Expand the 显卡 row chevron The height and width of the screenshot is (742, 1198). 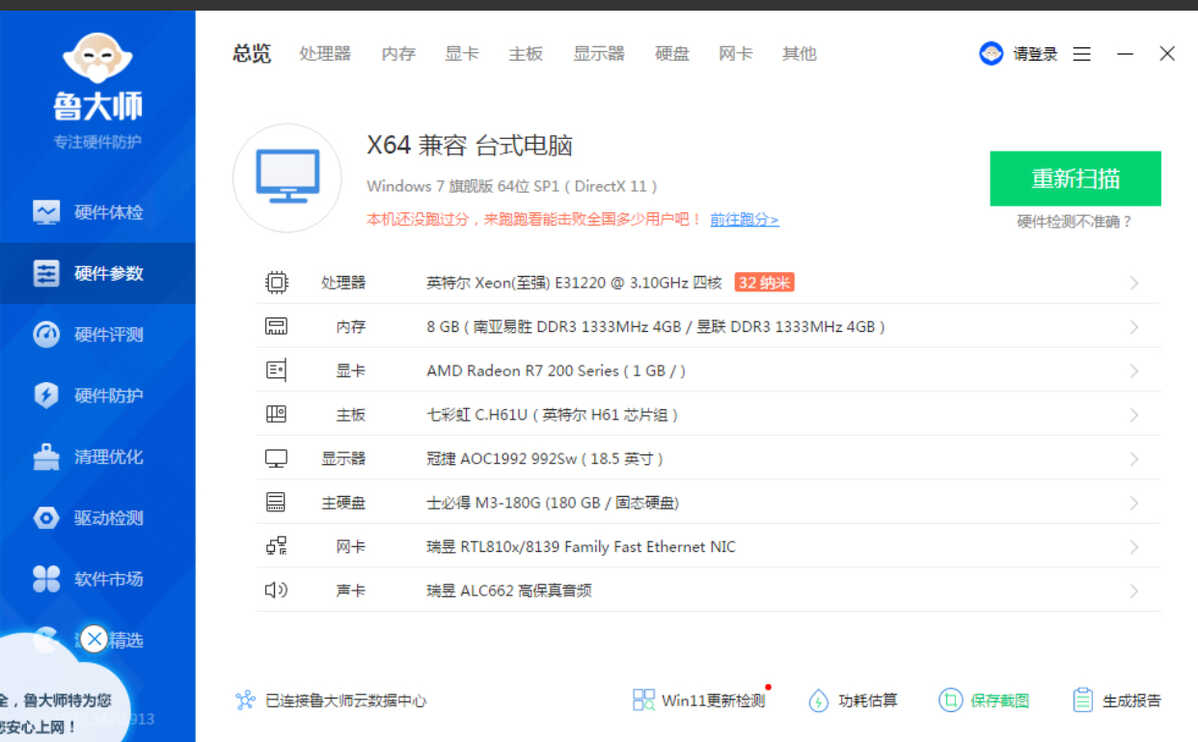[x=1134, y=371]
